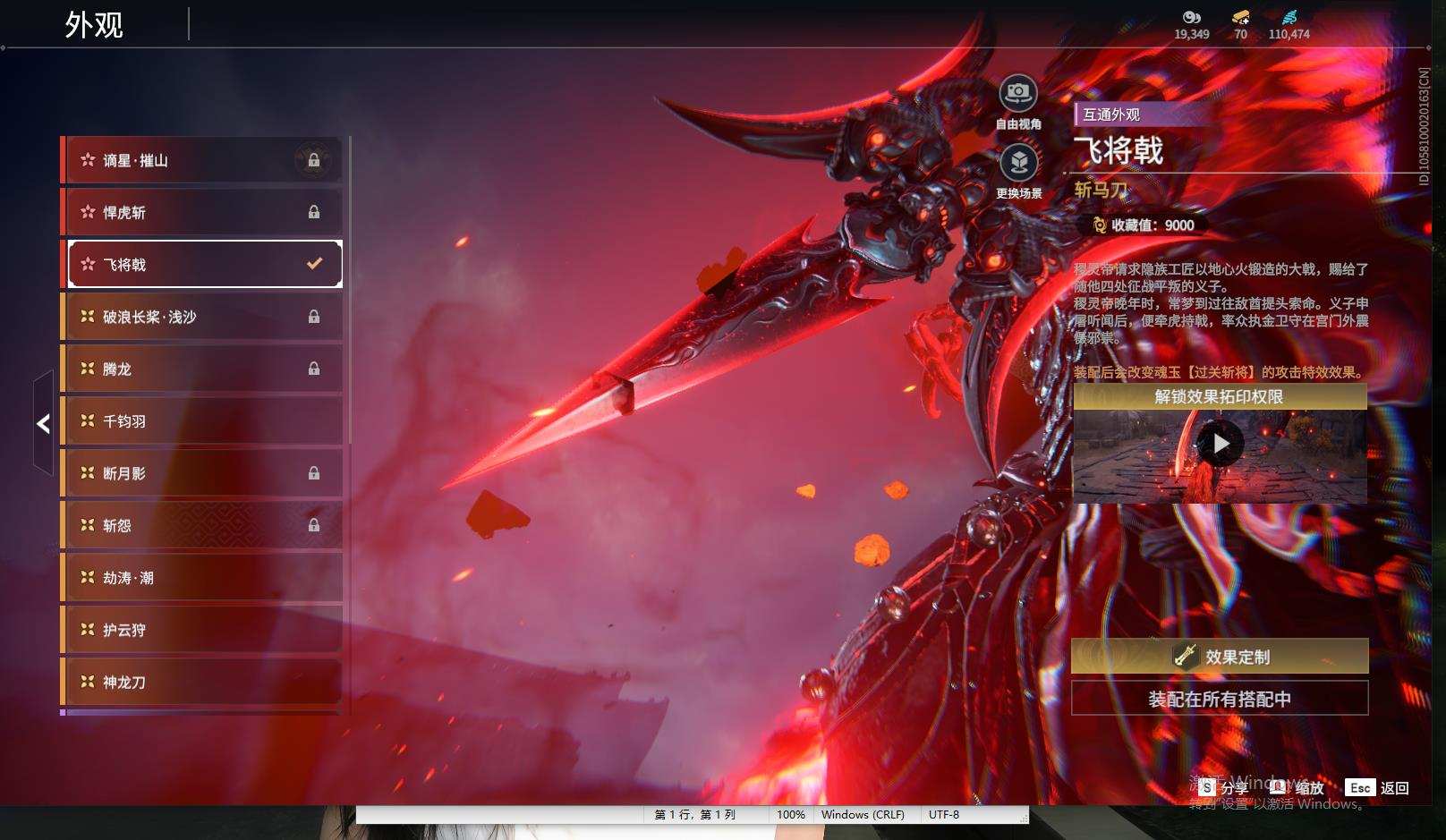This screenshot has width=1446, height=840.
Task: Click the 解锁效果拓印权限 banner
Action: (x=1220, y=396)
